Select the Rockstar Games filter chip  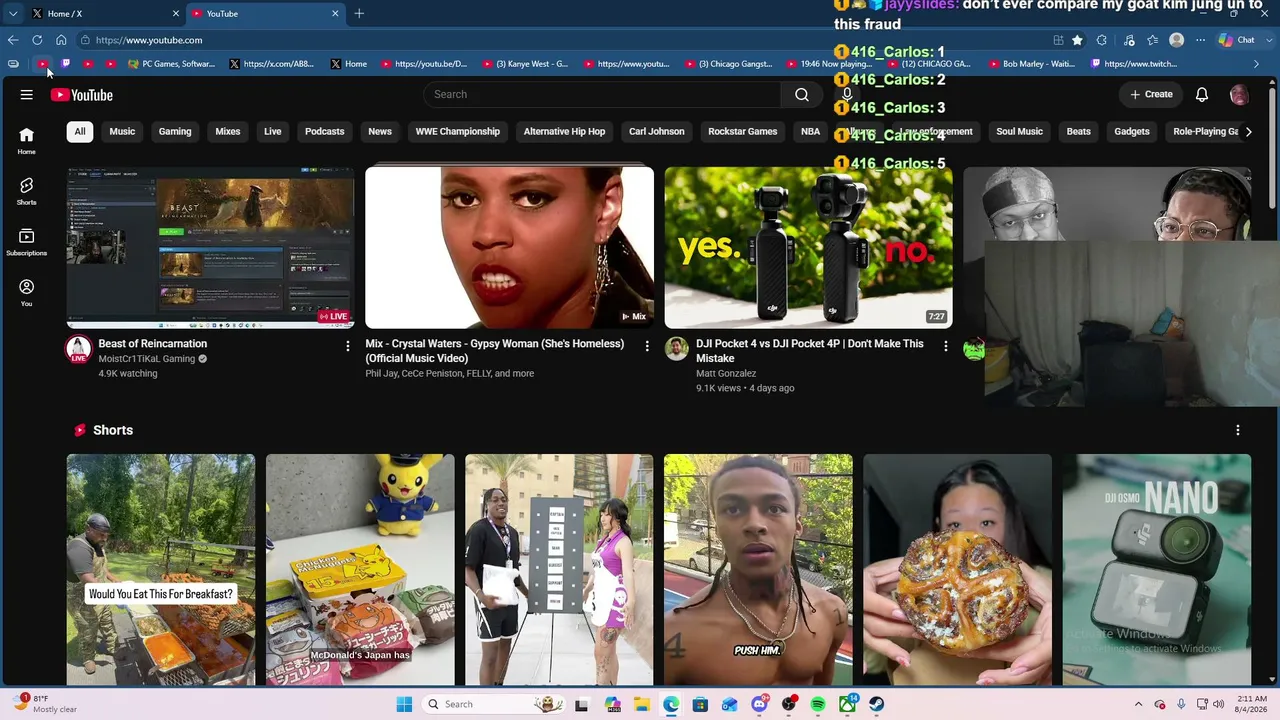743,131
